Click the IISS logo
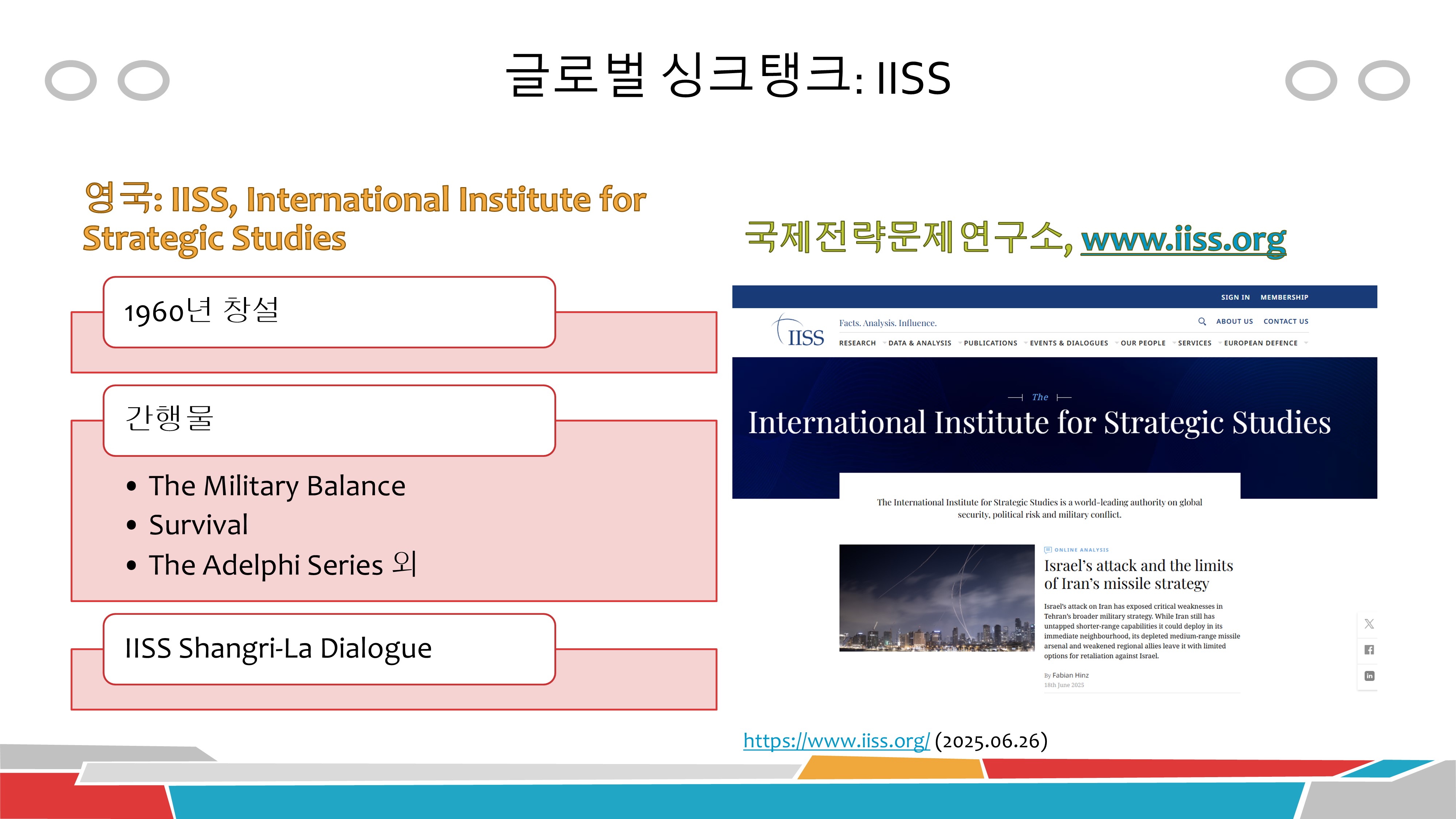Image resolution: width=1456 pixels, height=819 pixels. (798, 330)
